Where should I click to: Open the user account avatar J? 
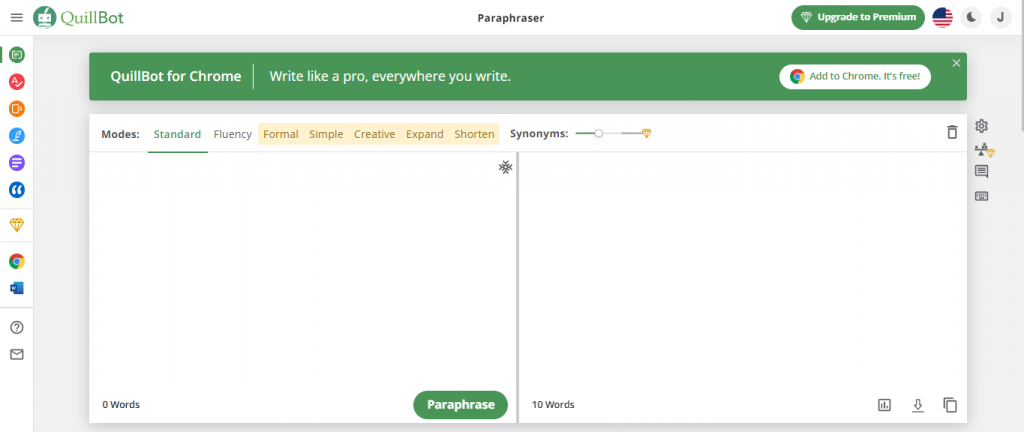[1000, 18]
